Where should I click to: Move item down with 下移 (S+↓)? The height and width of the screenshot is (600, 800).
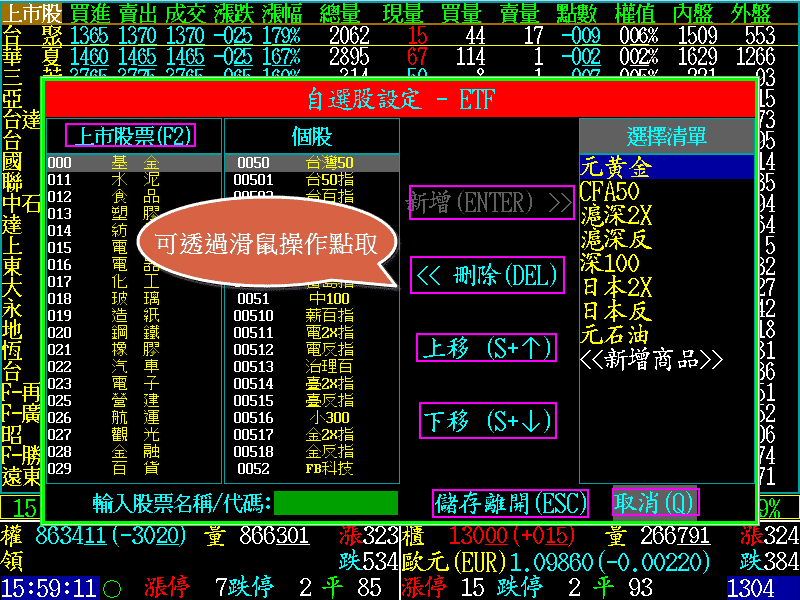click(x=485, y=421)
